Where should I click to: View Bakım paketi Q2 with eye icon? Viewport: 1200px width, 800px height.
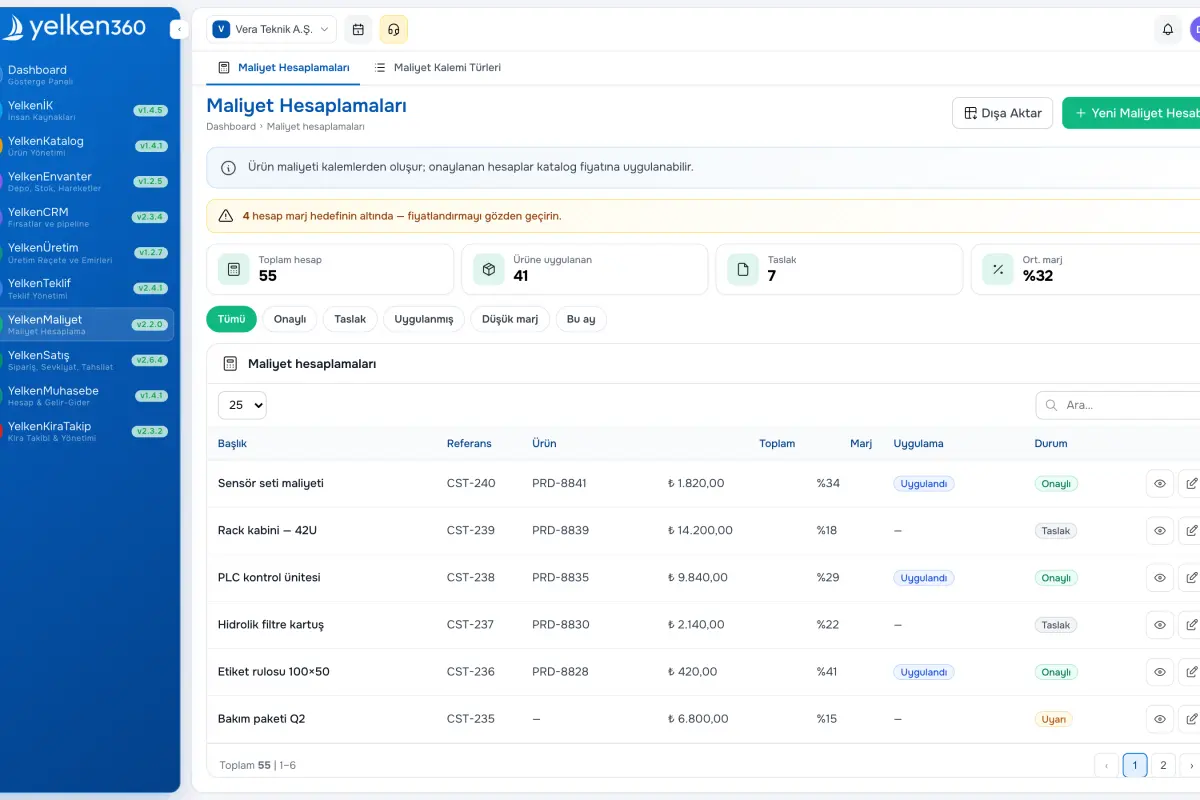(1160, 718)
